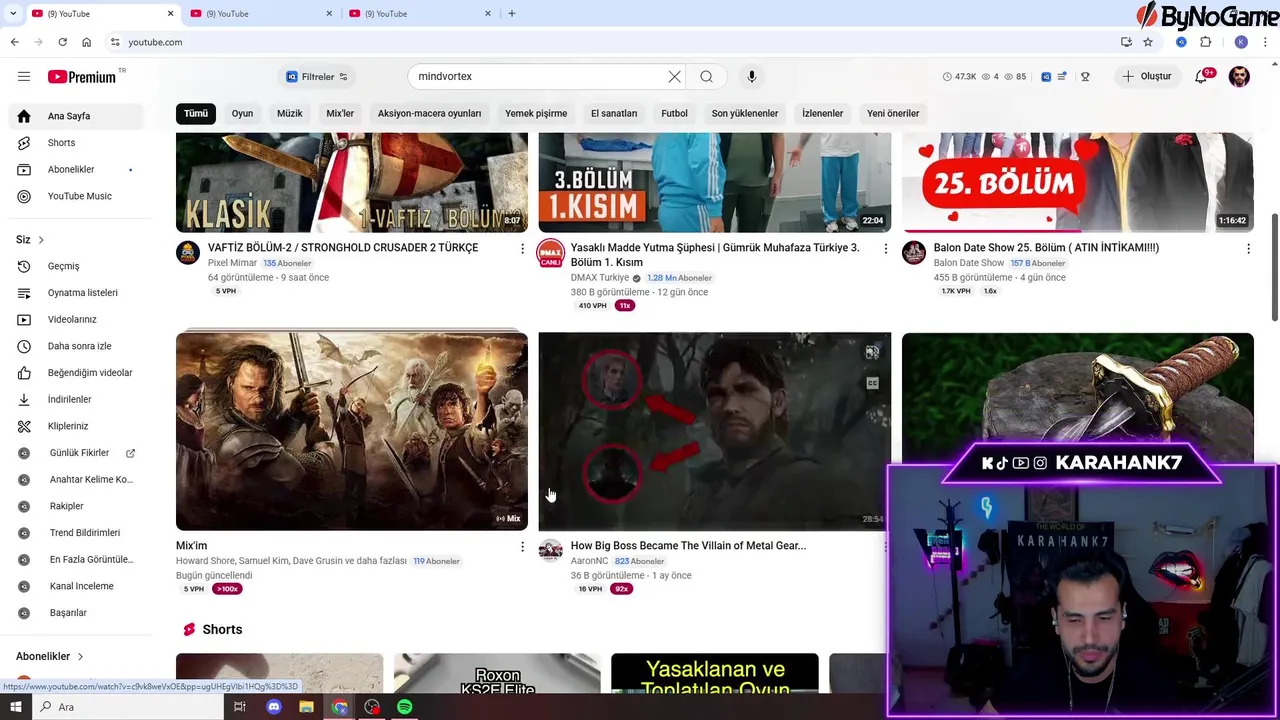
Task: Open the AaronNC channel avatar
Action: coord(551,551)
